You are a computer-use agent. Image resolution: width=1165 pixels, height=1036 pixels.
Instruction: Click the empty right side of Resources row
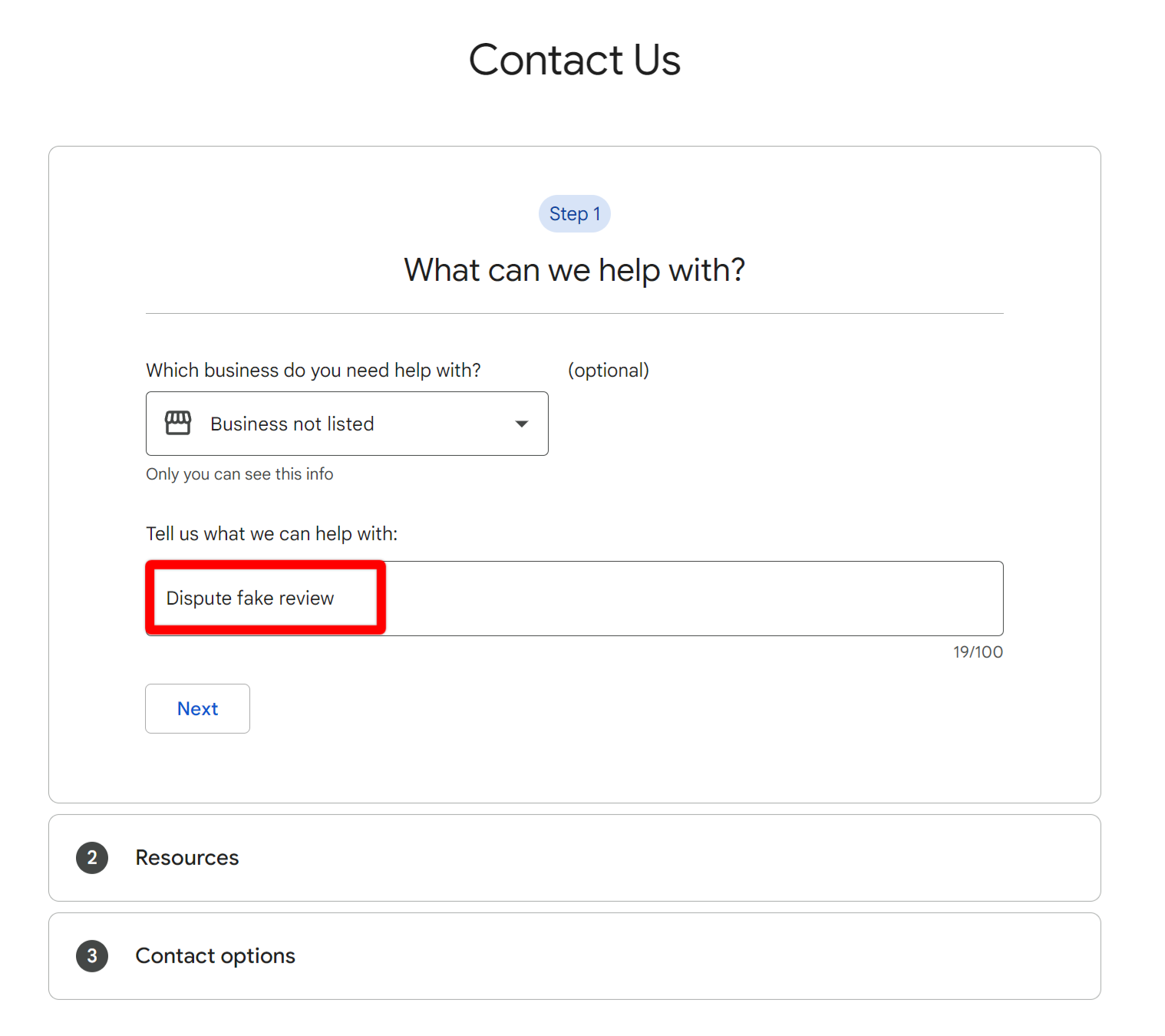[767, 857]
